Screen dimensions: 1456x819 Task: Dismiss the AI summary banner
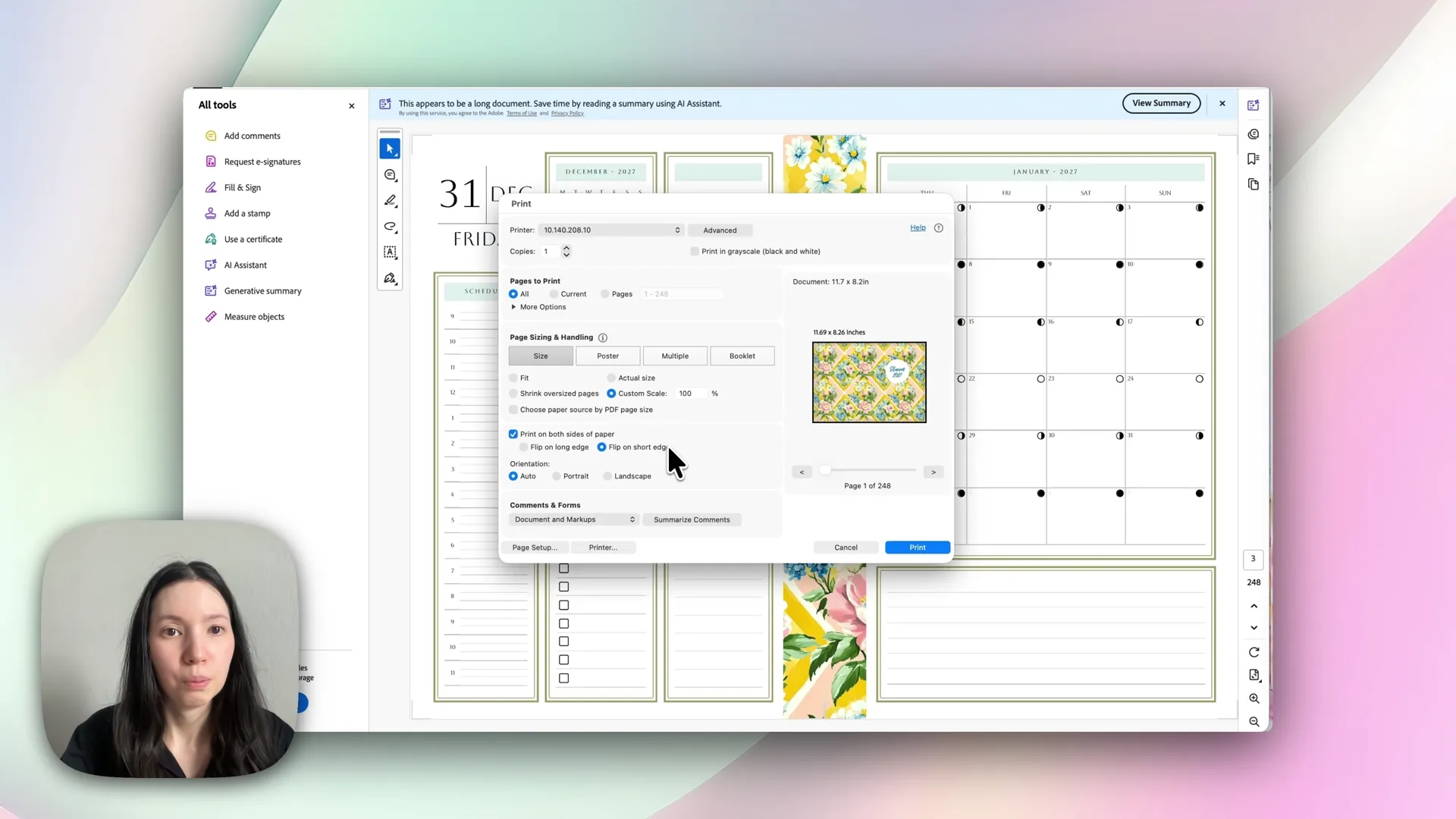[x=1222, y=103]
